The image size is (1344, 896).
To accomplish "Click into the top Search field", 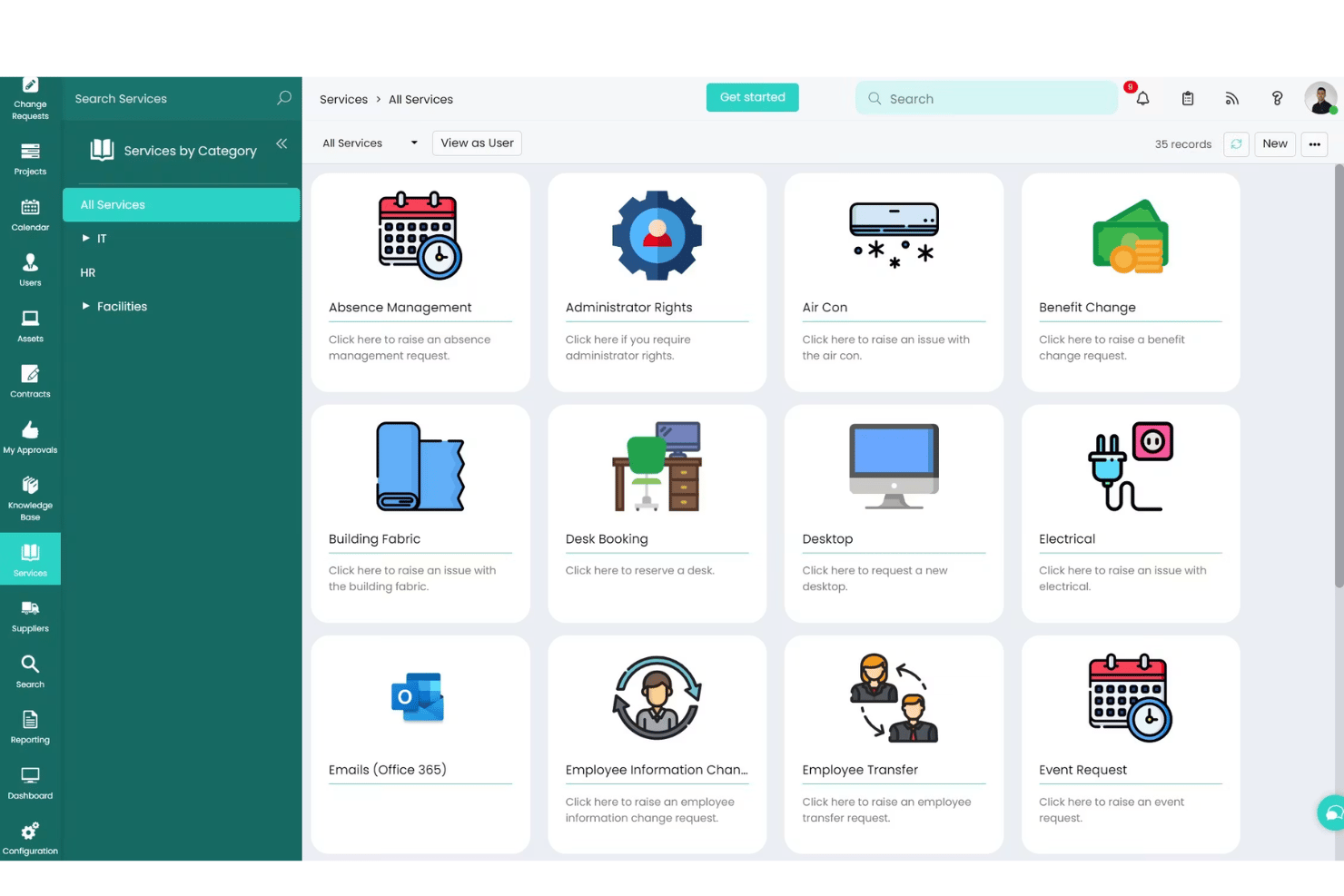I will tap(986, 98).
